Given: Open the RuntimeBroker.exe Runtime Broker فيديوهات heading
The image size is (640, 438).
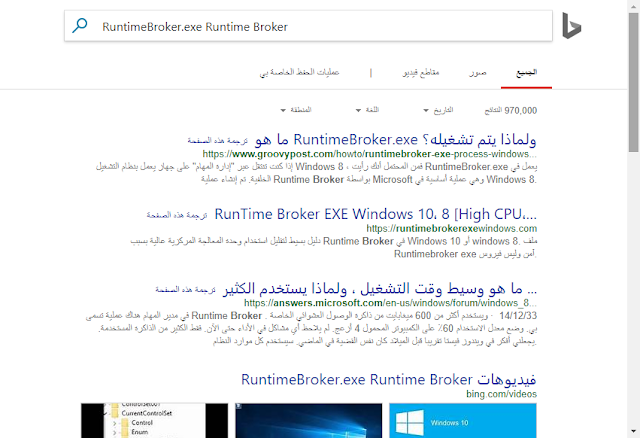Looking at the screenshot, I should (389, 380).
